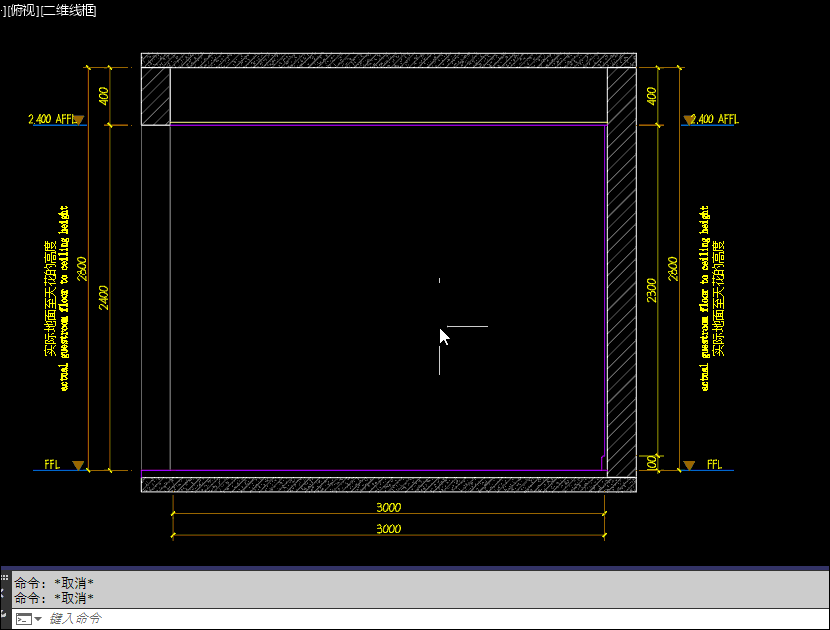Viewport: 830px width, 630px height.
Task: Click the command line recent-commands icon
Action: pyautogui.click(x=22, y=619)
